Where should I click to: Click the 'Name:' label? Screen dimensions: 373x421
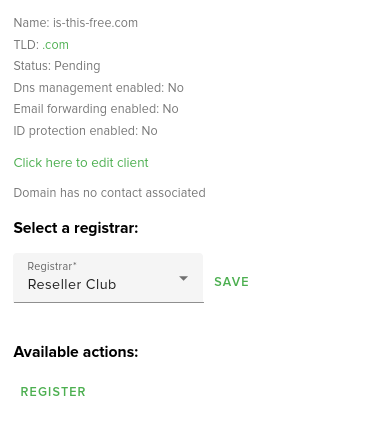(32, 23)
